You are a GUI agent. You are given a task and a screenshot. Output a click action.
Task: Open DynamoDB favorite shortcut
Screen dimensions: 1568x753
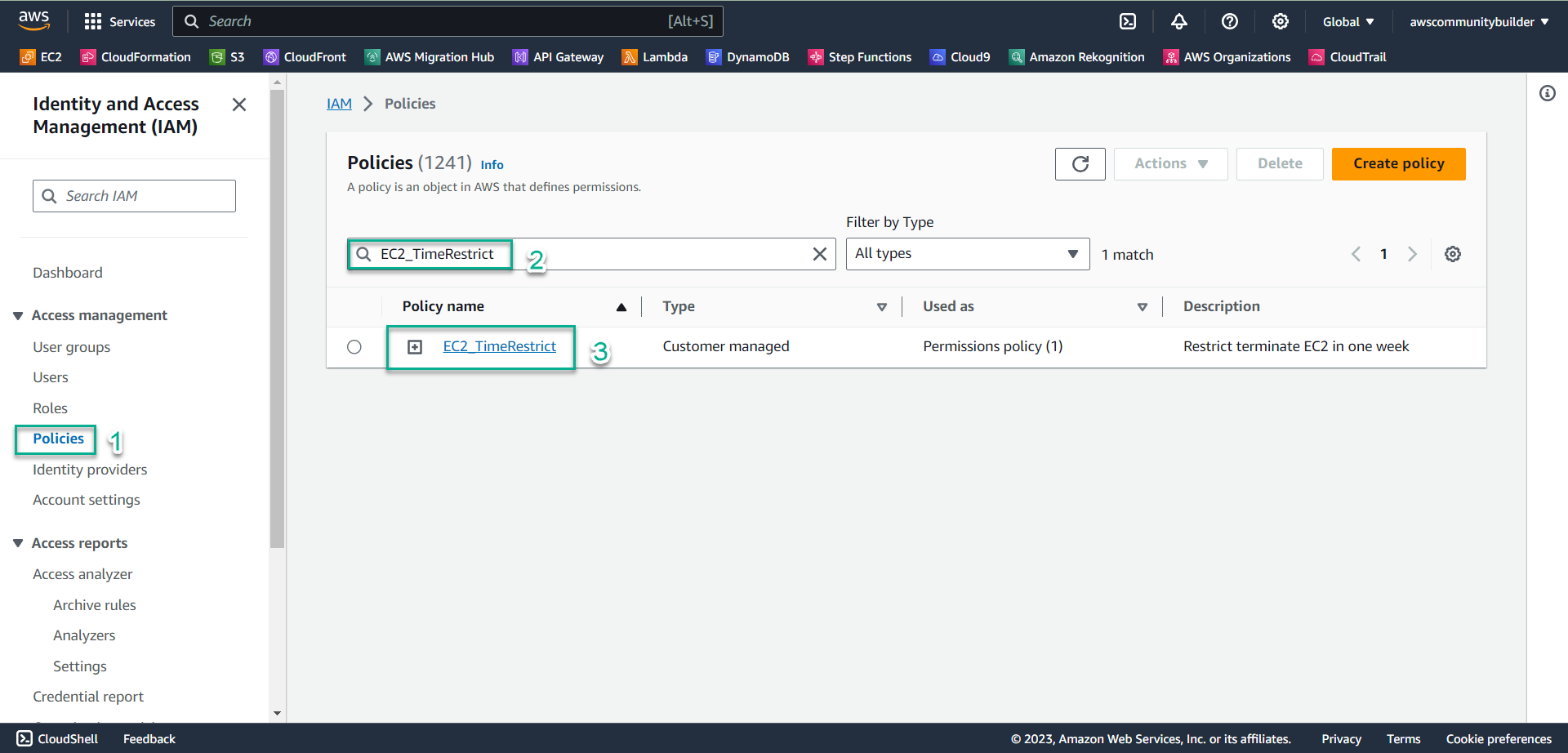[x=748, y=57]
